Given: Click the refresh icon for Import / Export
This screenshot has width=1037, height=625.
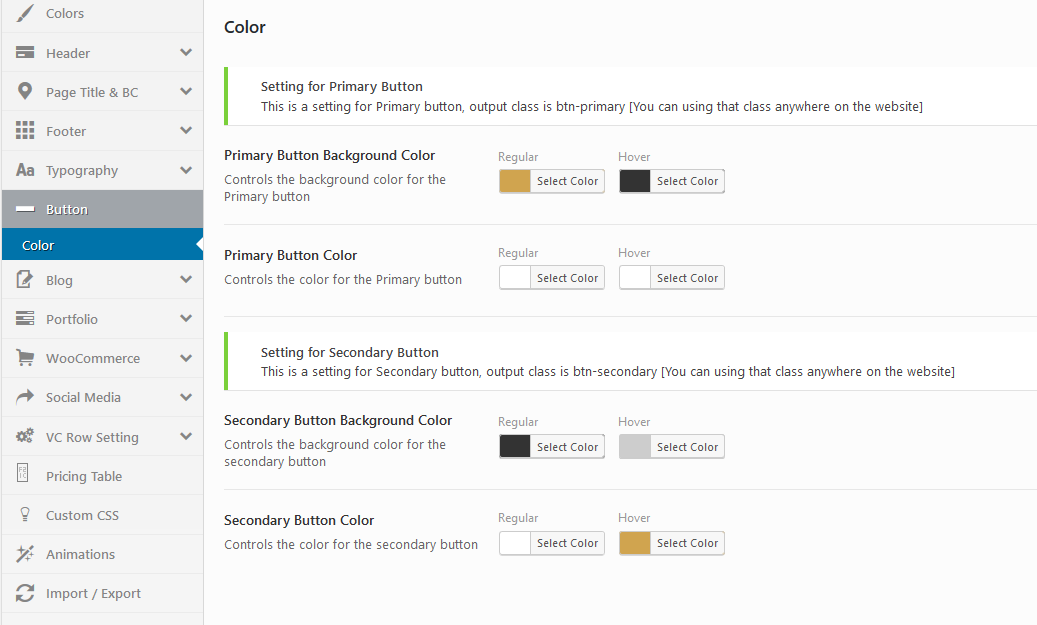Looking at the screenshot, I should click(x=25, y=593).
